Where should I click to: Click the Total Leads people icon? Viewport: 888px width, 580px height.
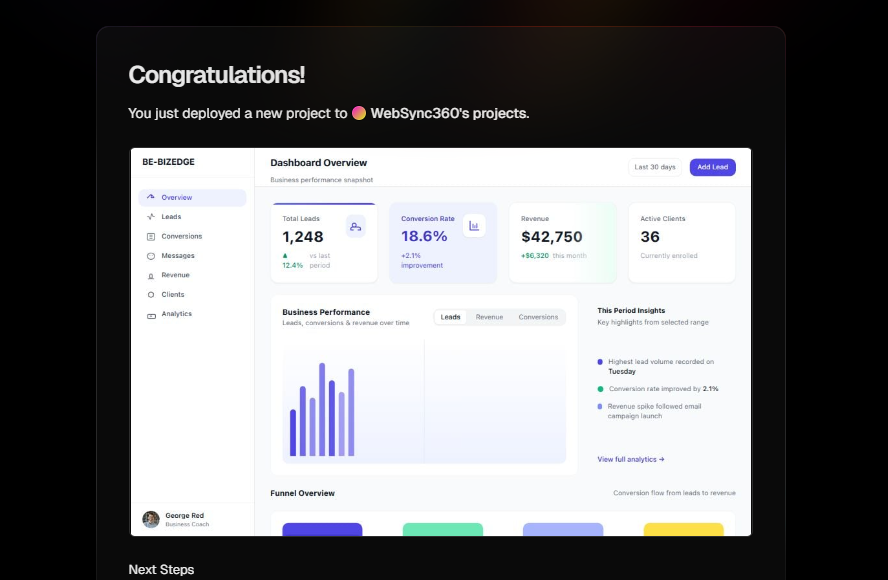coord(355,227)
